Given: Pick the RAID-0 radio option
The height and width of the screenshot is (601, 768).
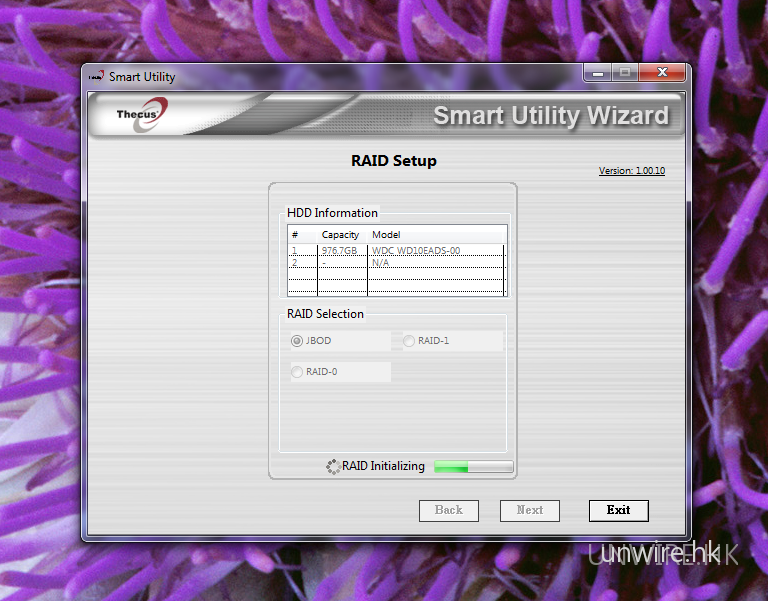Looking at the screenshot, I should tap(297, 372).
